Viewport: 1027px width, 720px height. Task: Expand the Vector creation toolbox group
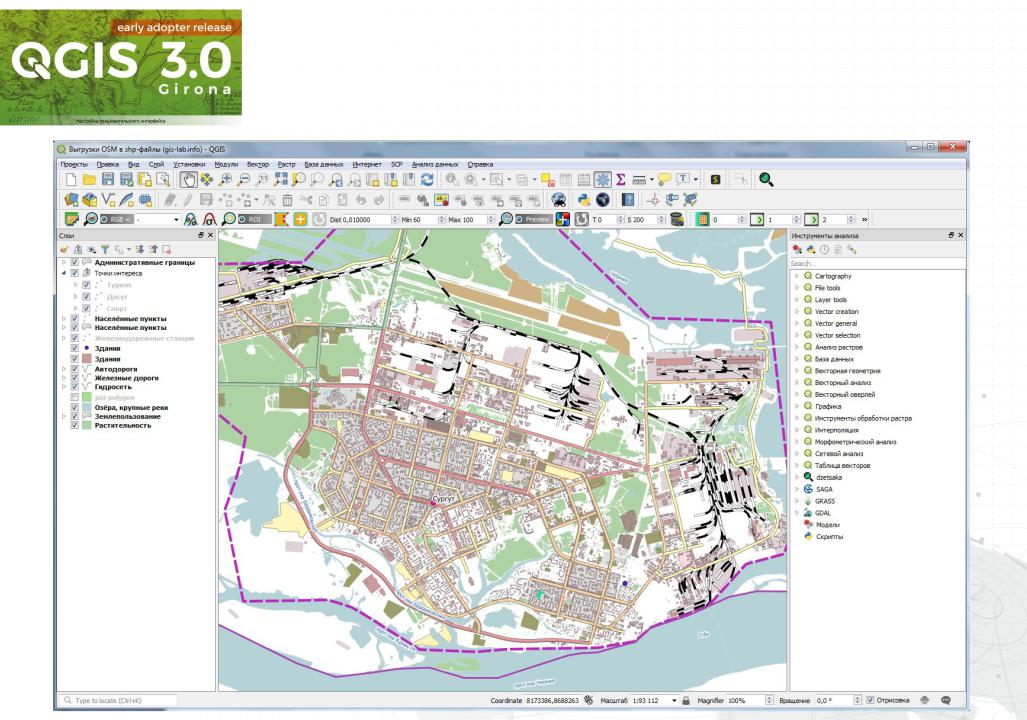tap(797, 312)
